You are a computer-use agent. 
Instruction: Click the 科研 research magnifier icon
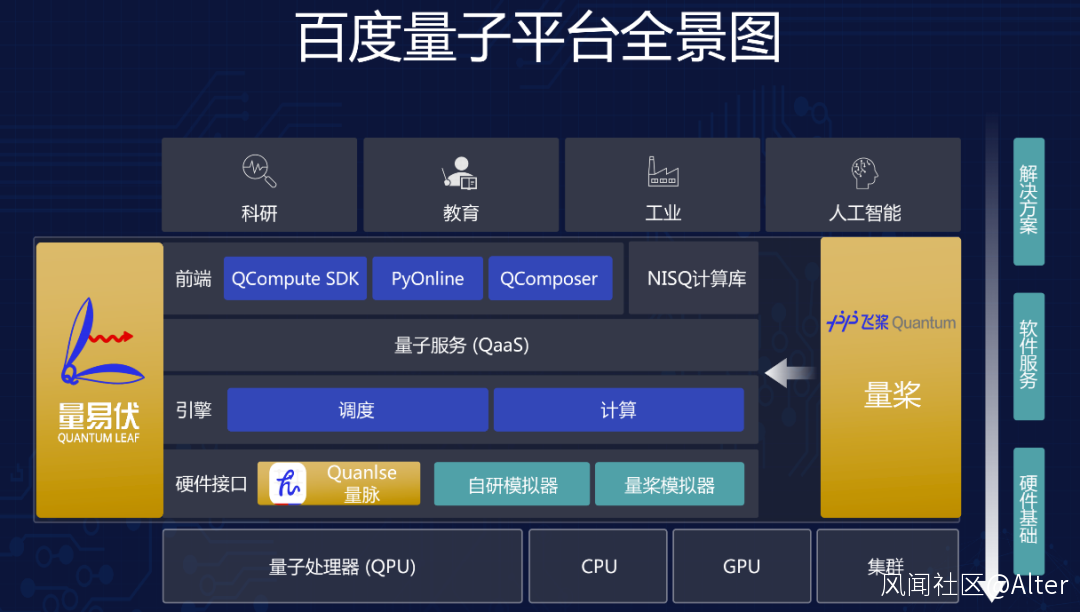(x=259, y=171)
